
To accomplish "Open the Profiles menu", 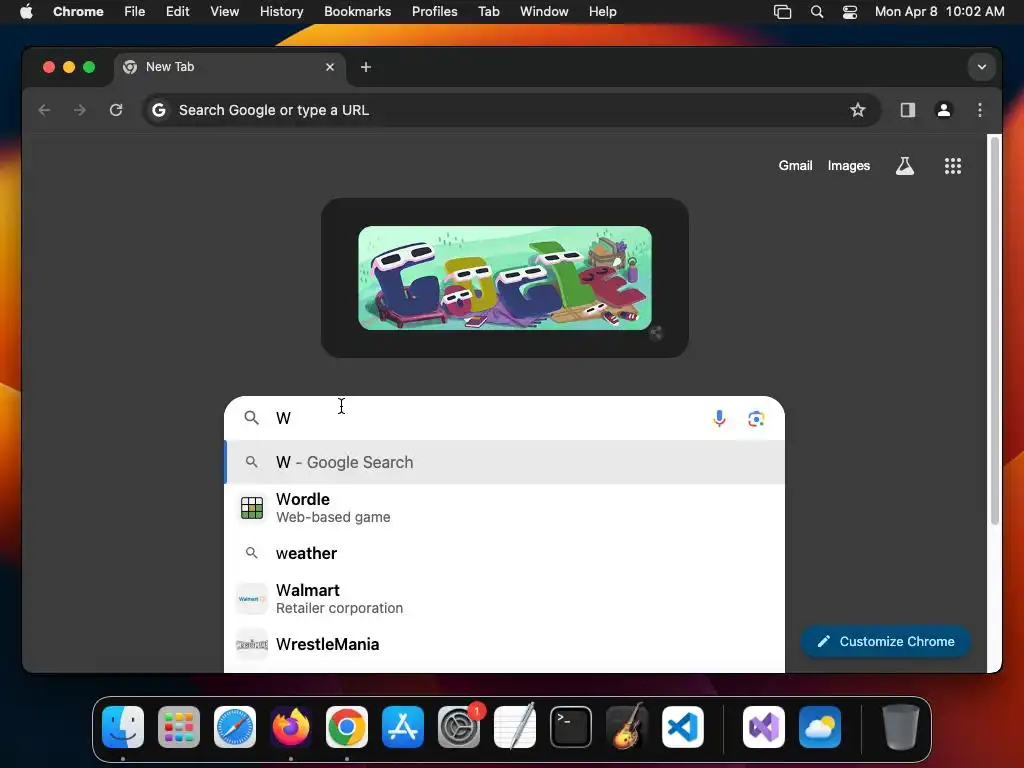I will tap(434, 12).
